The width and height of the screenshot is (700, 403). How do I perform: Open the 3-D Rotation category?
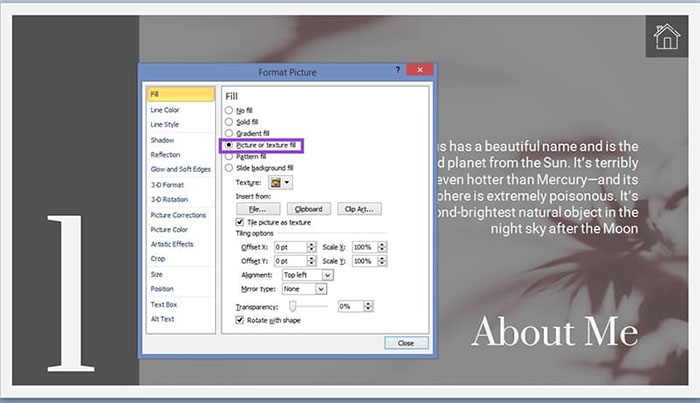[x=169, y=199]
